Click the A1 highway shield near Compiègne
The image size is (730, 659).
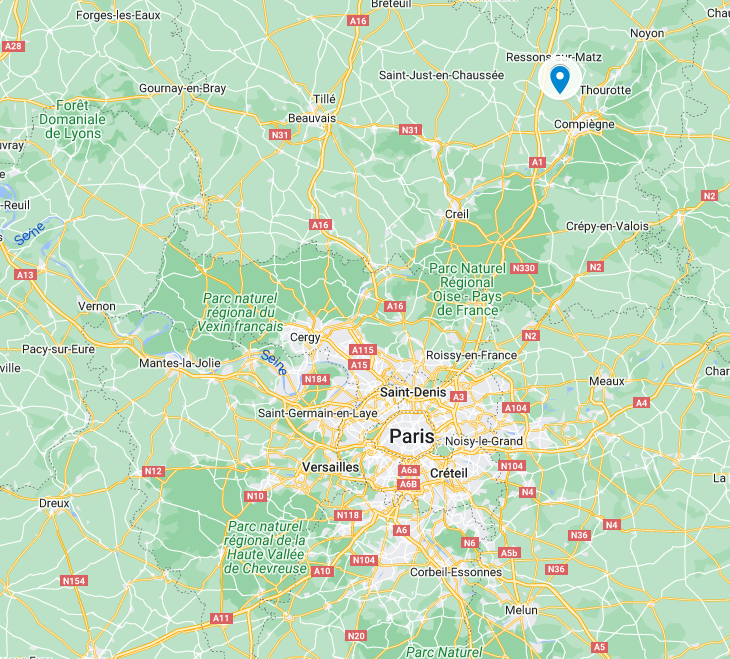click(x=537, y=162)
